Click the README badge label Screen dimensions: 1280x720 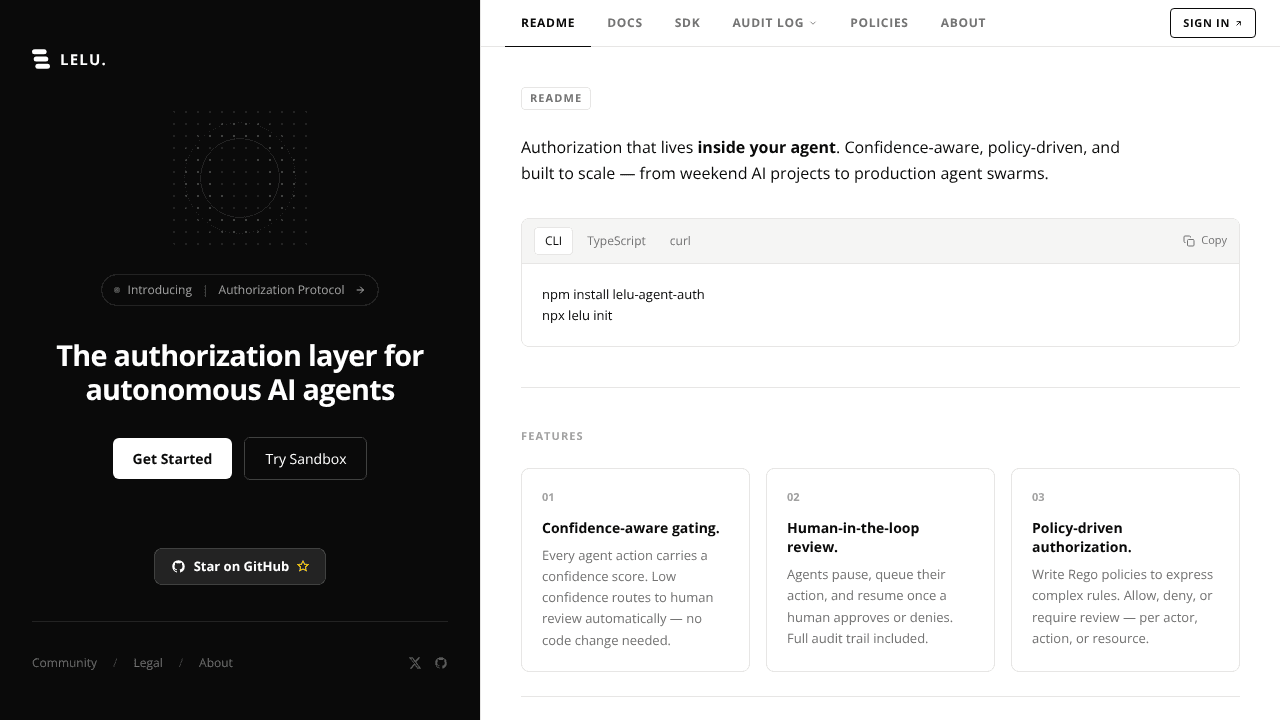tap(556, 98)
